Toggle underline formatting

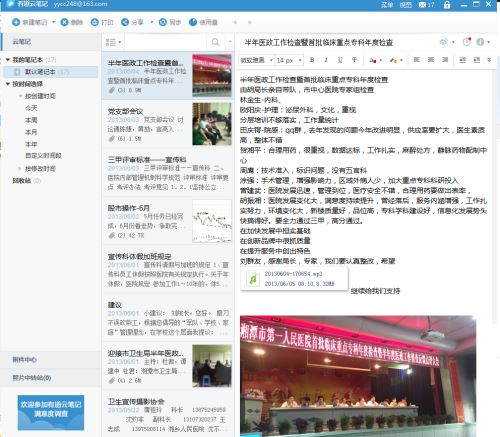coord(340,60)
